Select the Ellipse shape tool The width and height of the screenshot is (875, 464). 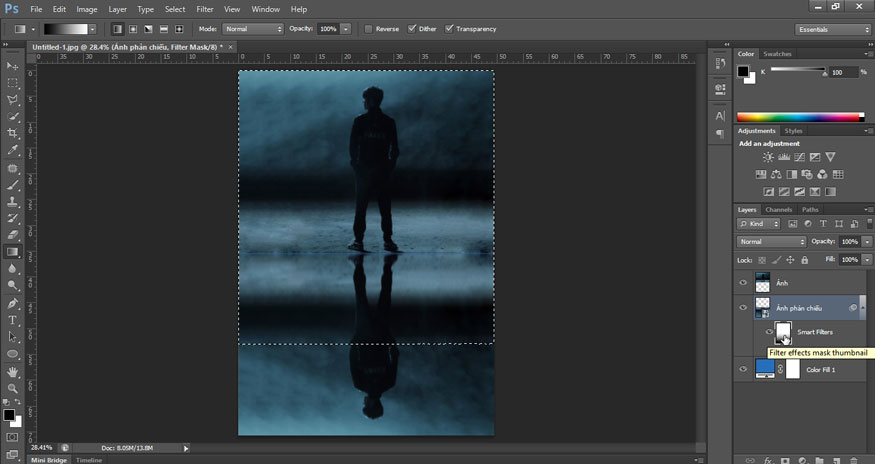click(12, 354)
